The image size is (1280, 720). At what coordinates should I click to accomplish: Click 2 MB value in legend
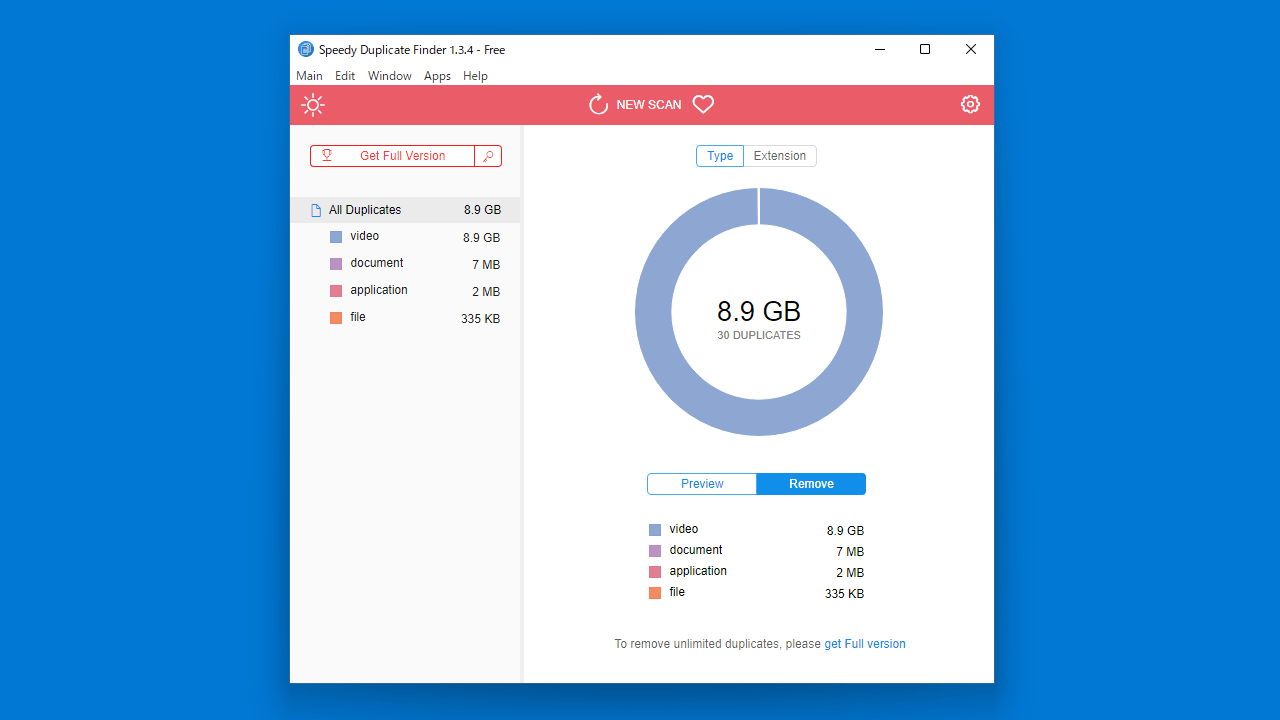click(850, 573)
